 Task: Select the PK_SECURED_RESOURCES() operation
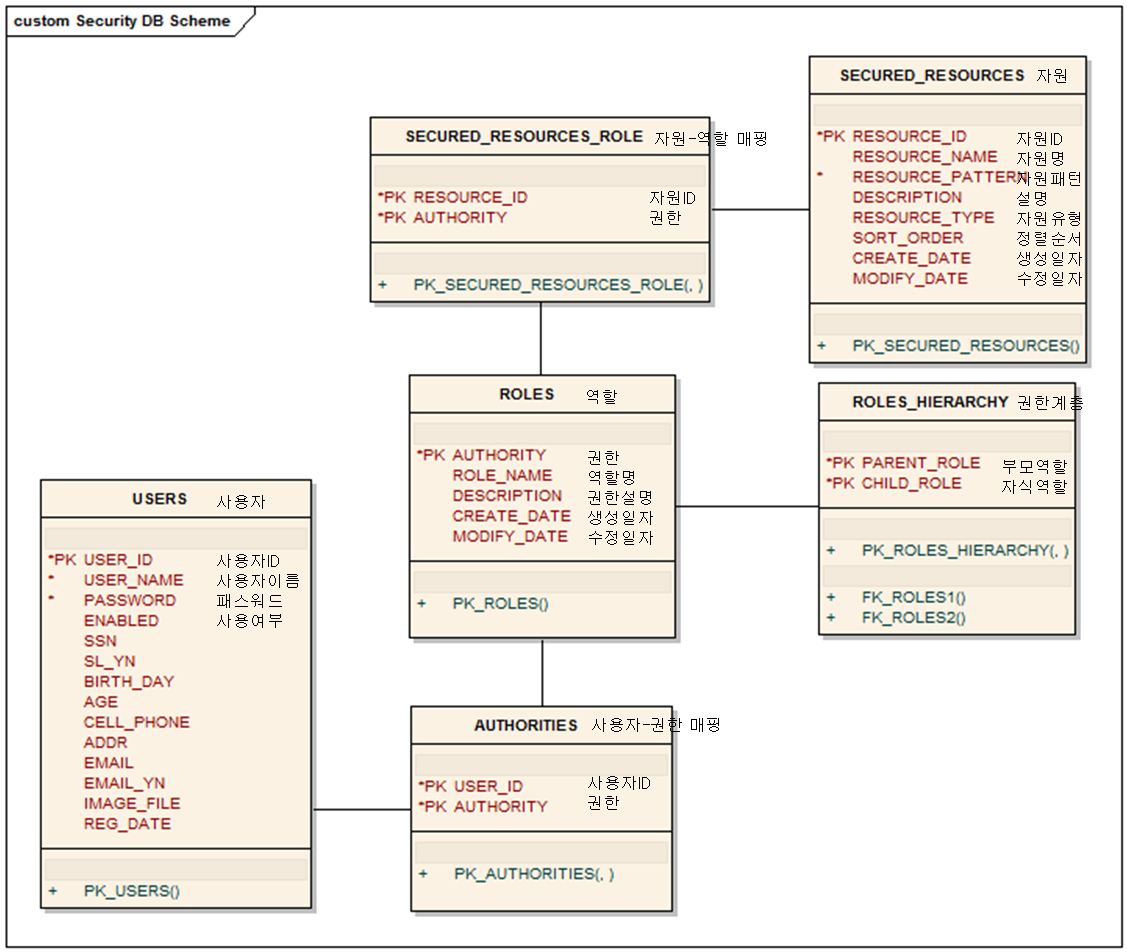966,346
